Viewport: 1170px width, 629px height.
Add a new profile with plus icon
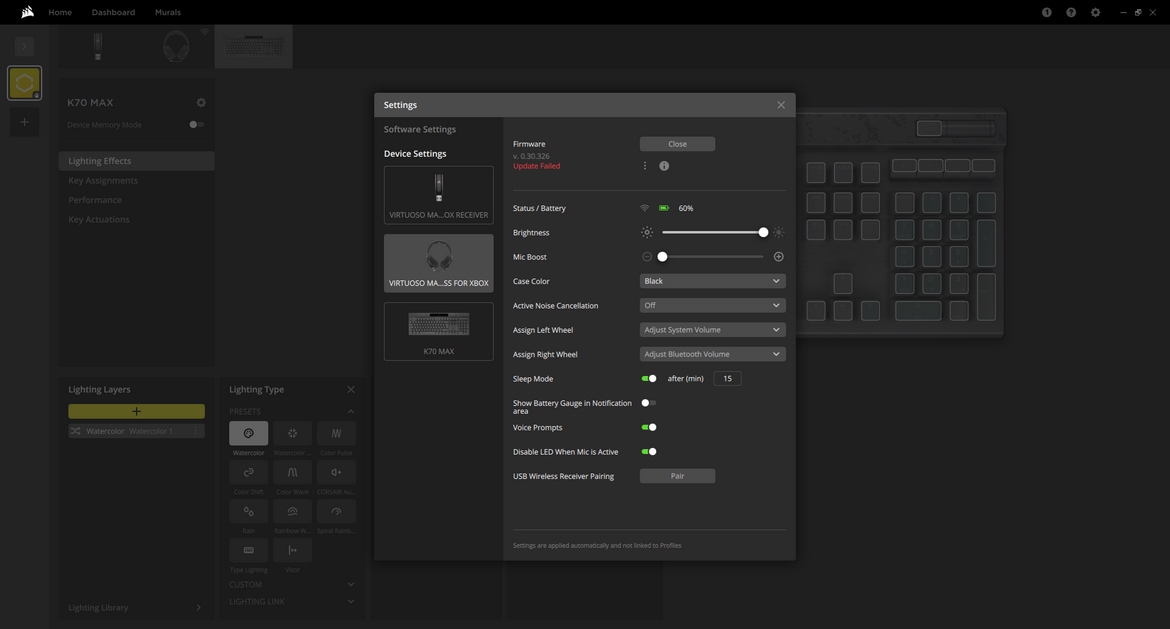[x=25, y=122]
